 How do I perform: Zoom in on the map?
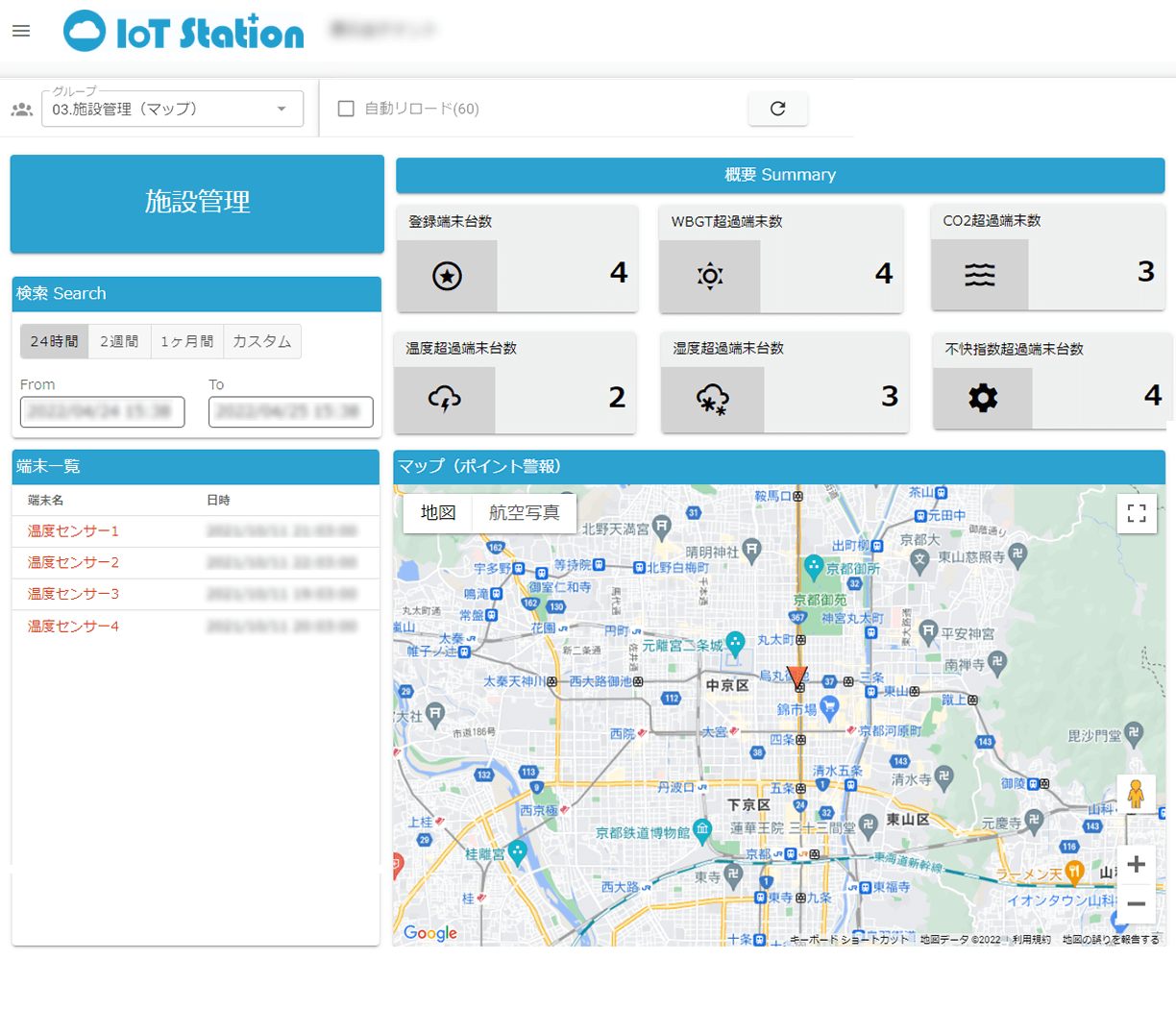click(1136, 864)
